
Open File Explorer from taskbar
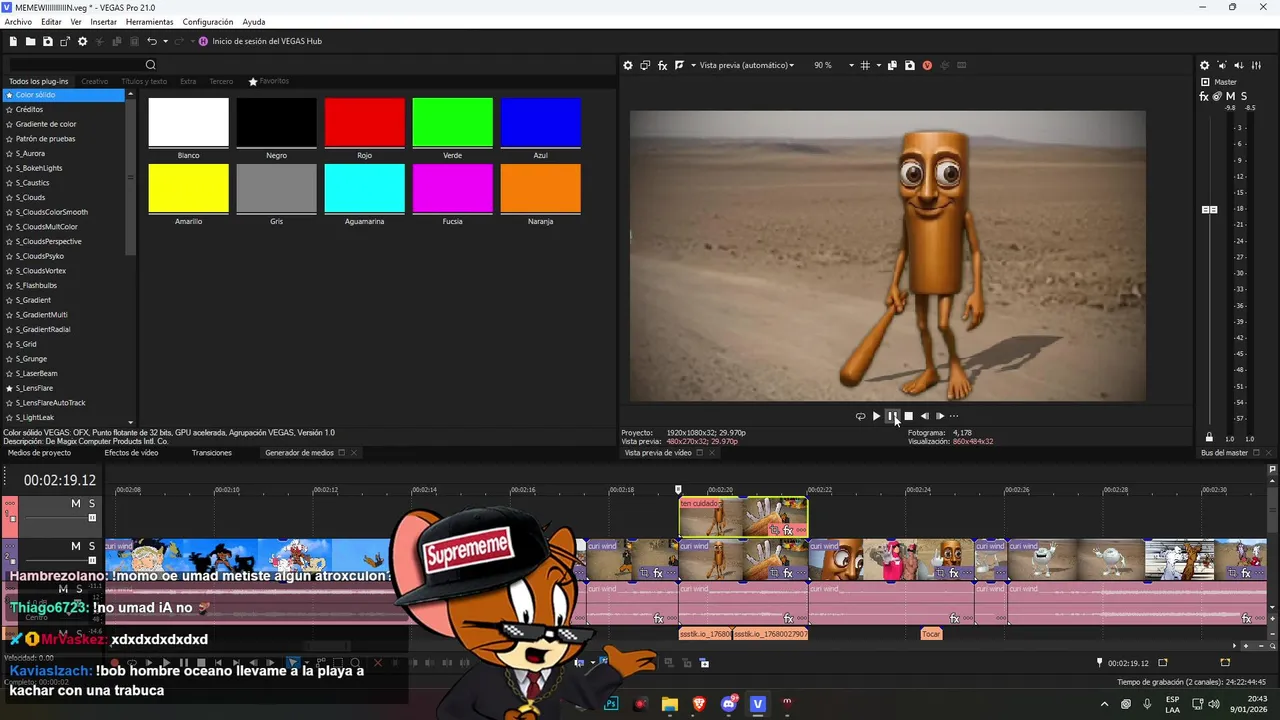[x=669, y=704]
